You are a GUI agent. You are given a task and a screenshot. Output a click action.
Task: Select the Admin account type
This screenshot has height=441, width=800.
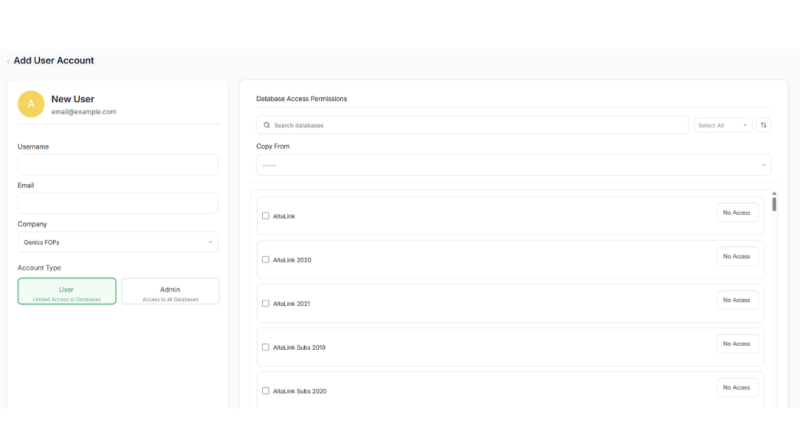(x=170, y=291)
